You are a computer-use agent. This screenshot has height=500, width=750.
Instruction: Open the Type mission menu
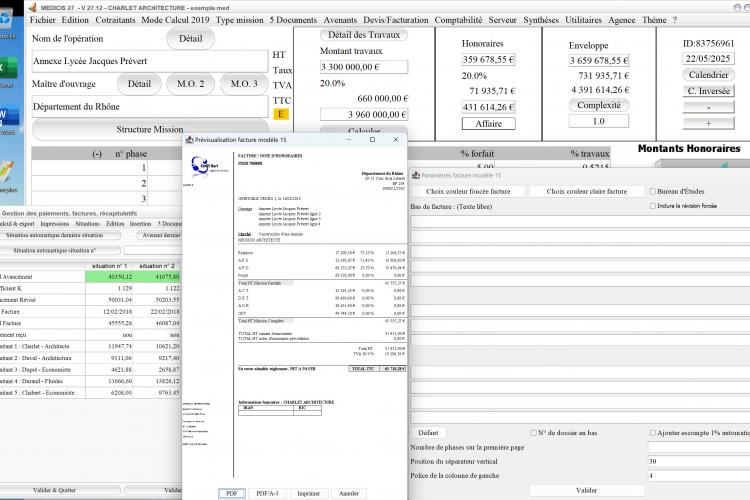coord(239,20)
